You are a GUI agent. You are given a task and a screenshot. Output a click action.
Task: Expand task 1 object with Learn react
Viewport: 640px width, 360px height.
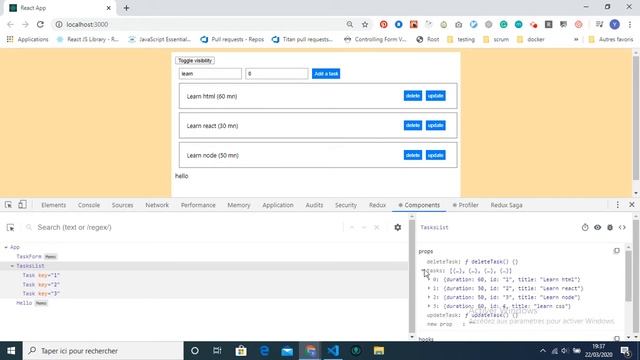(x=429, y=288)
